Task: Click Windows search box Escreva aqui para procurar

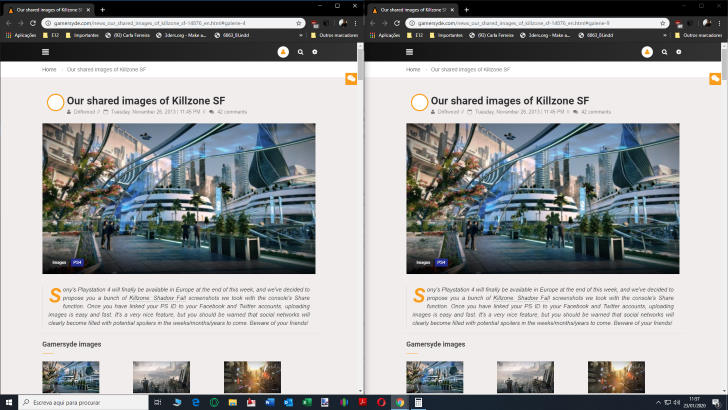Action: click(84, 403)
